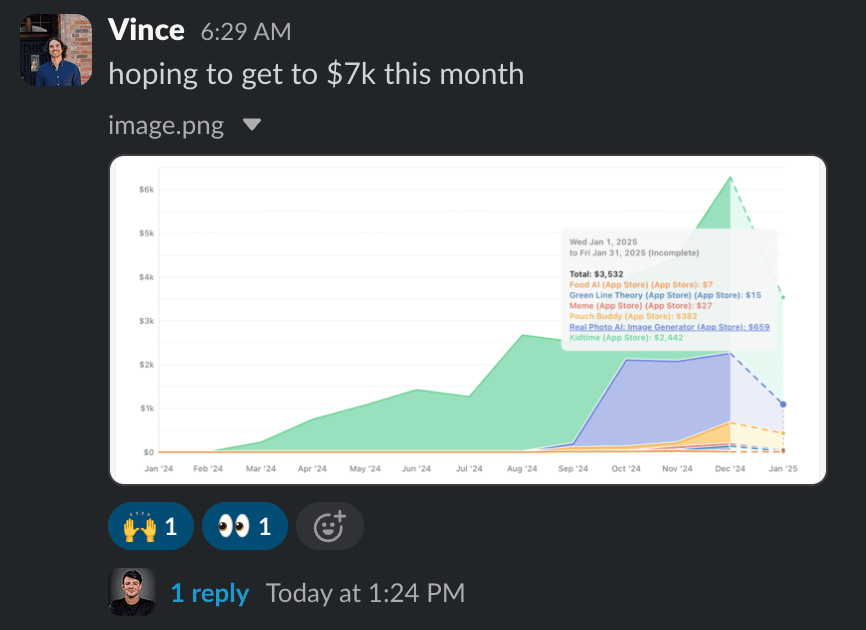Click the "Today at 1:24 PM" reply time
This screenshot has width=866, height=630.
coord(365,593)
